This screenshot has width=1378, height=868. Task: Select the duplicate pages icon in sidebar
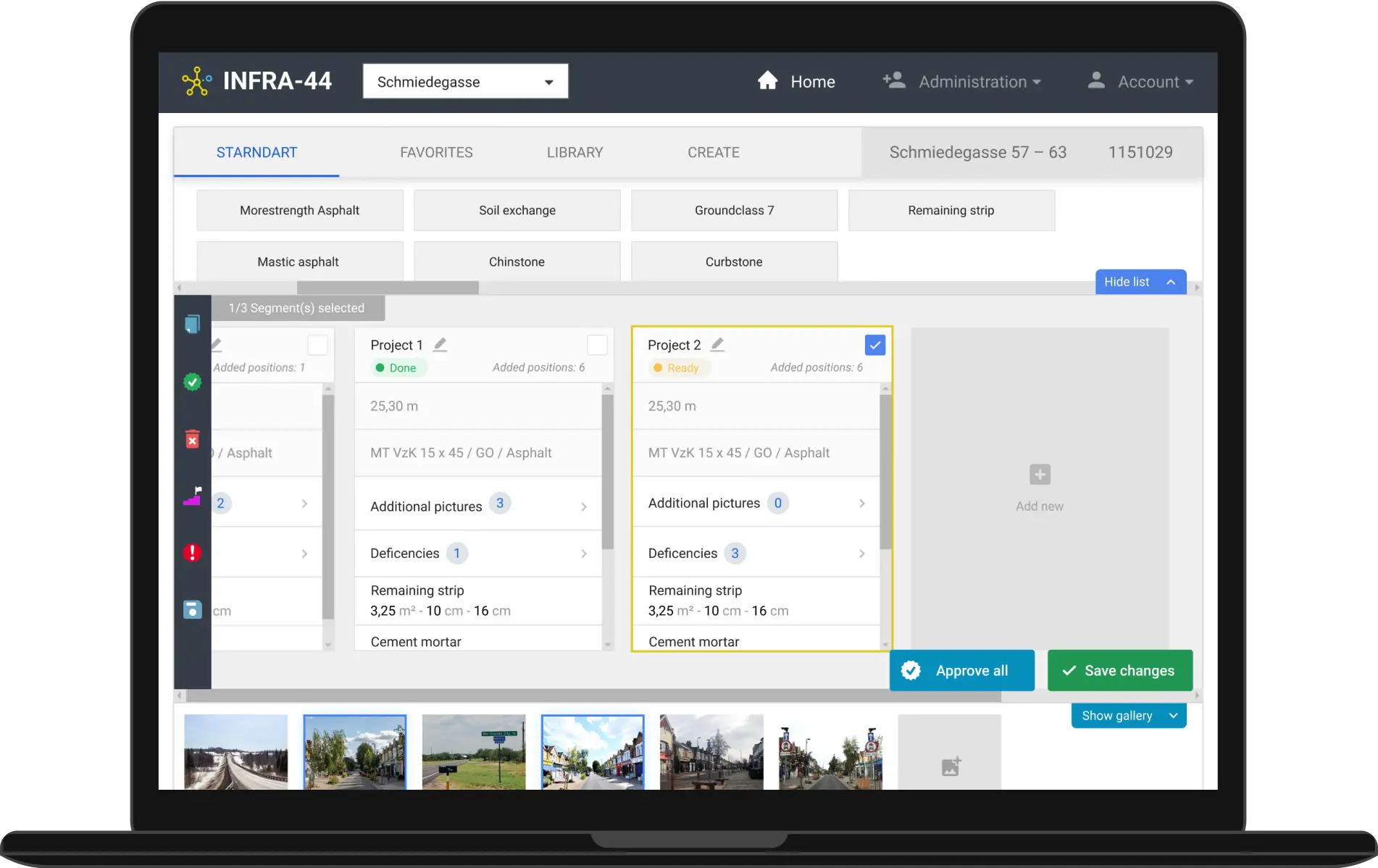pos(192,324)
